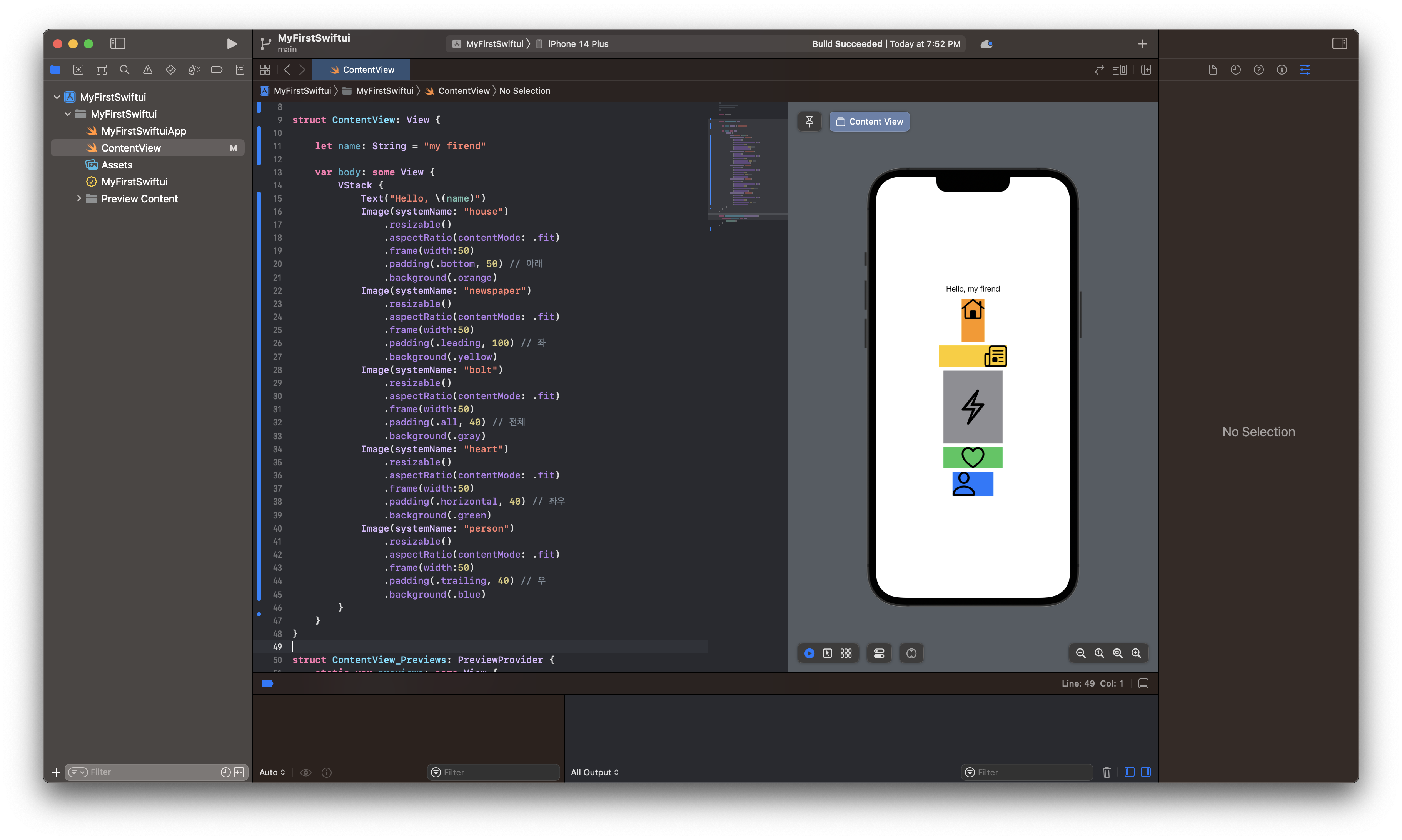This screenshot has width=1402, height=840.
Task: Toggle the right inspector panel
Action: coord(1339,43)
